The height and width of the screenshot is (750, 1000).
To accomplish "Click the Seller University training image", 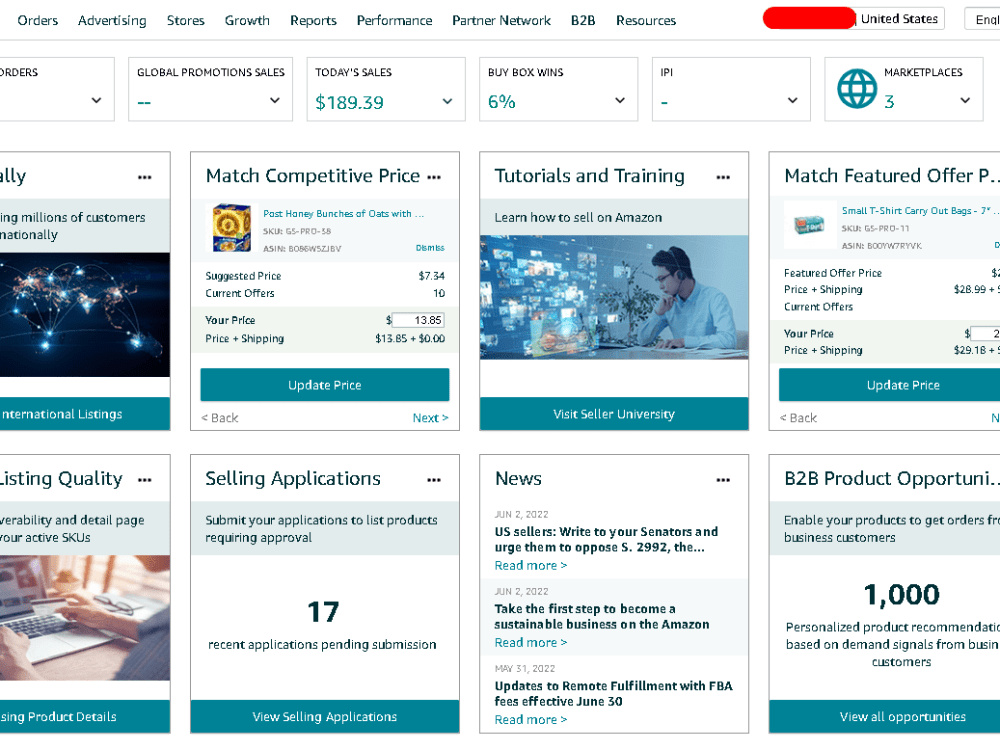I will click(x=614, y=297).
